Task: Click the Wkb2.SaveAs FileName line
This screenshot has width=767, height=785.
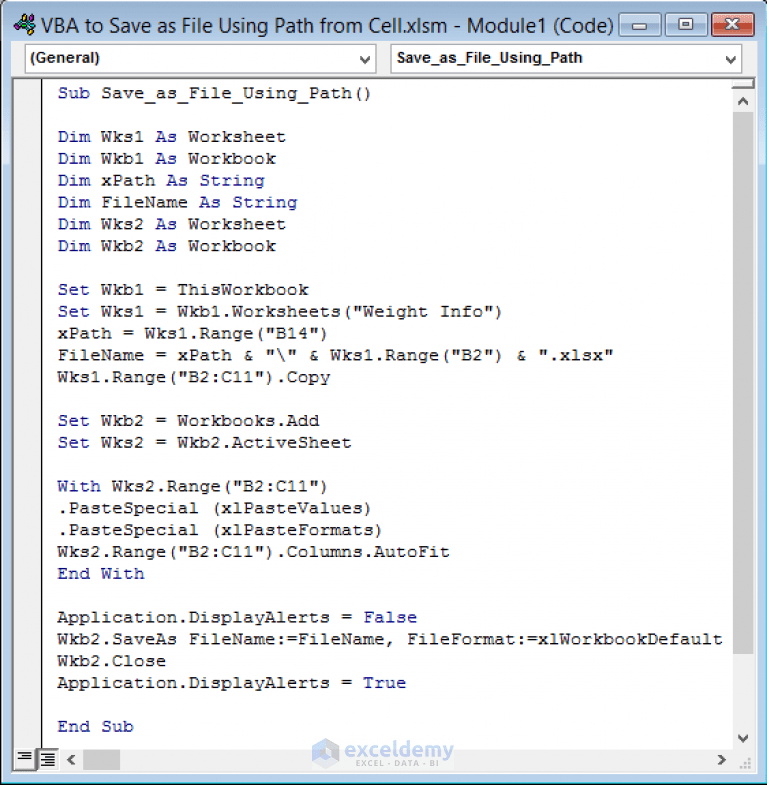Action: point(390,639)
